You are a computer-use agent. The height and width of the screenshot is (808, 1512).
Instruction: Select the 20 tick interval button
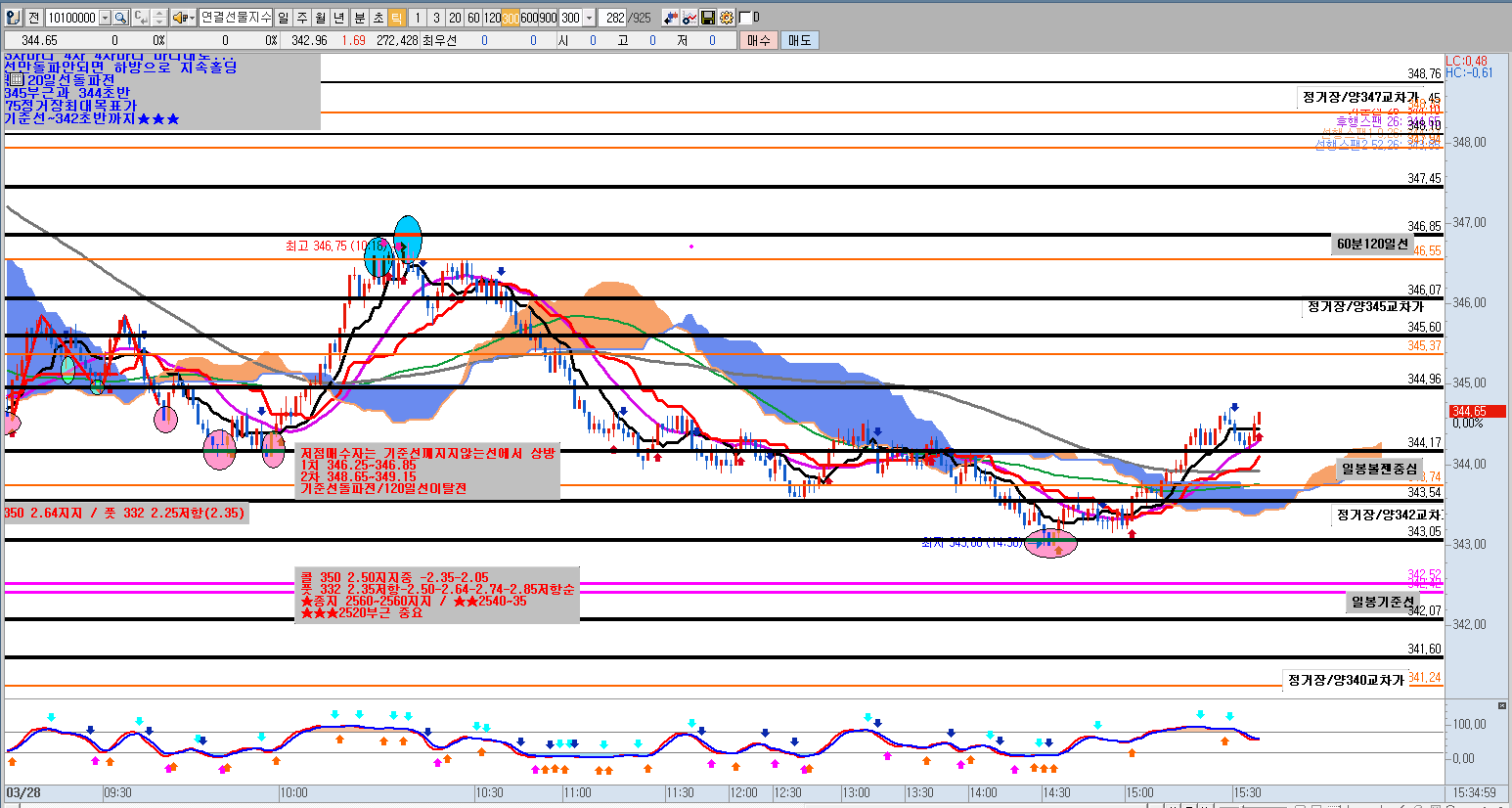click(455, 18)
